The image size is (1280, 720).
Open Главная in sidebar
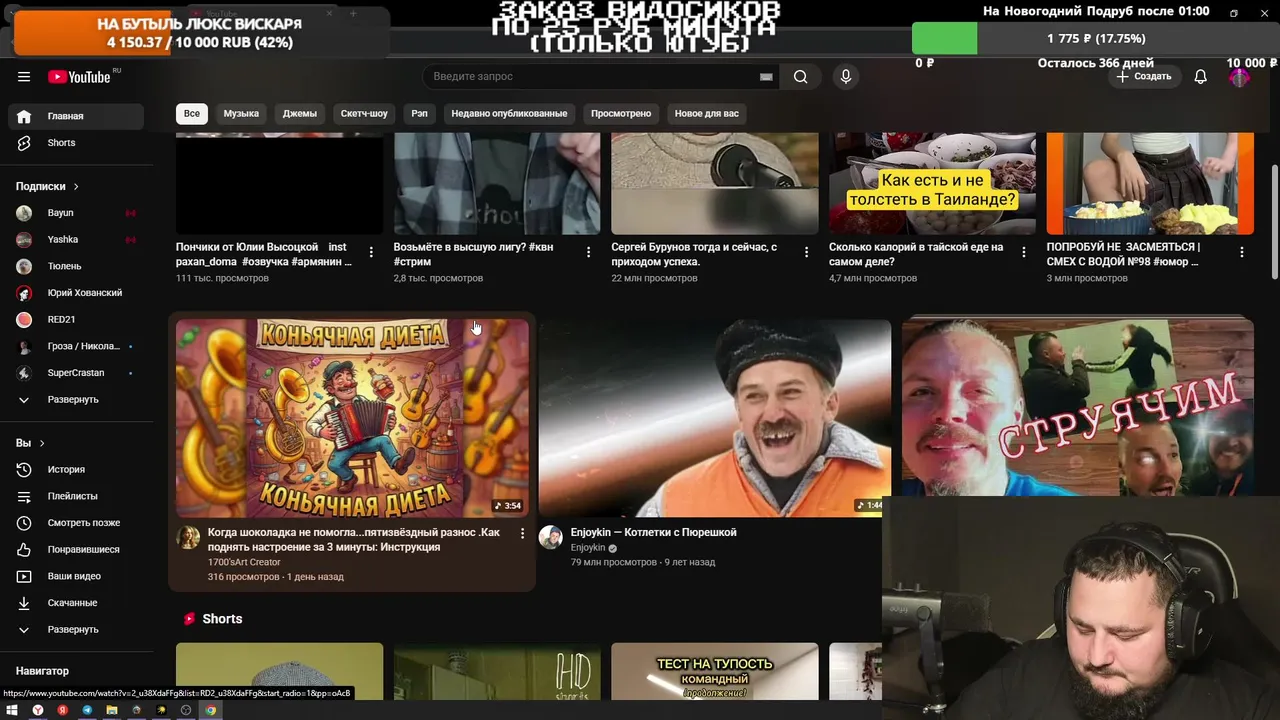tap(76, 116)
